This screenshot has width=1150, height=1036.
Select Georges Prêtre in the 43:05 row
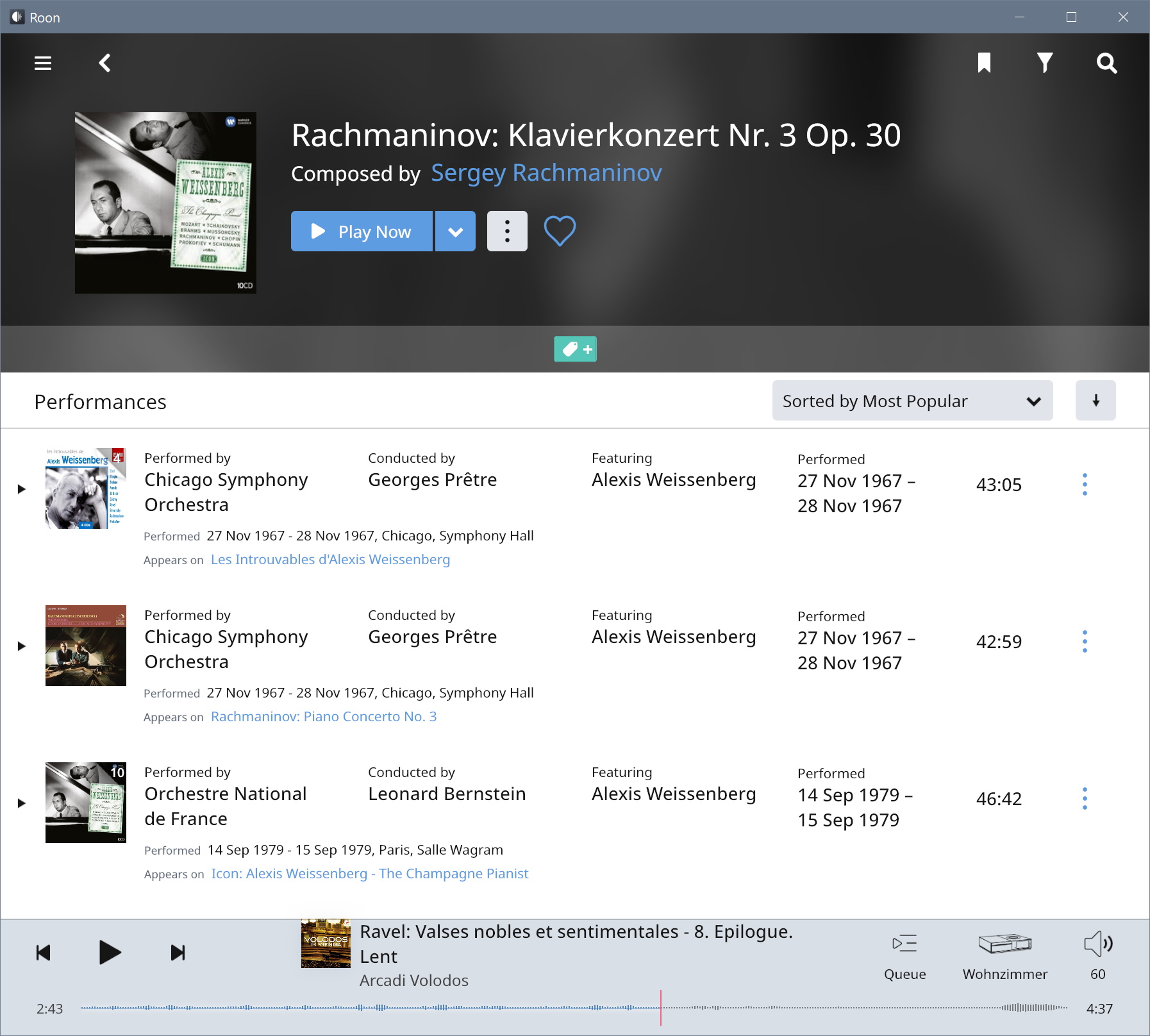432,480
